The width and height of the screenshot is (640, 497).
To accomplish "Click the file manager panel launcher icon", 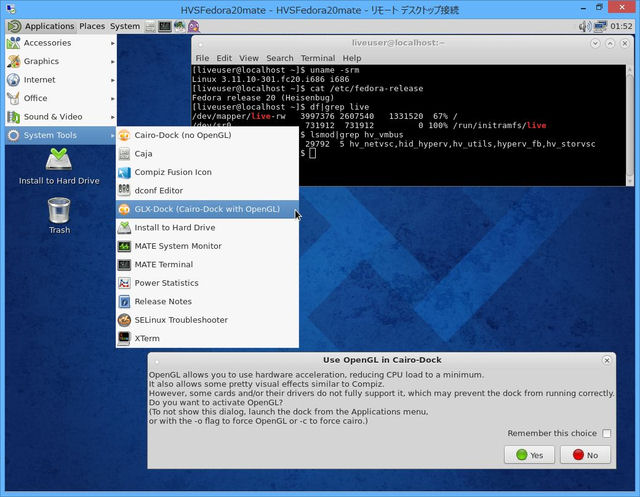I will (x=151, y=27).
